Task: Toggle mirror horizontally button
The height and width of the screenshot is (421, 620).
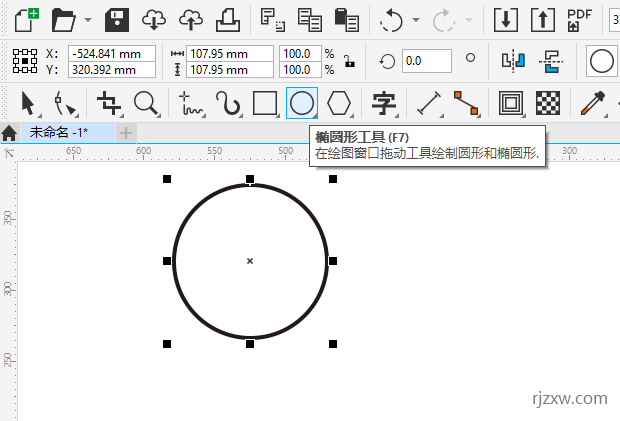Action: [513, 61]
